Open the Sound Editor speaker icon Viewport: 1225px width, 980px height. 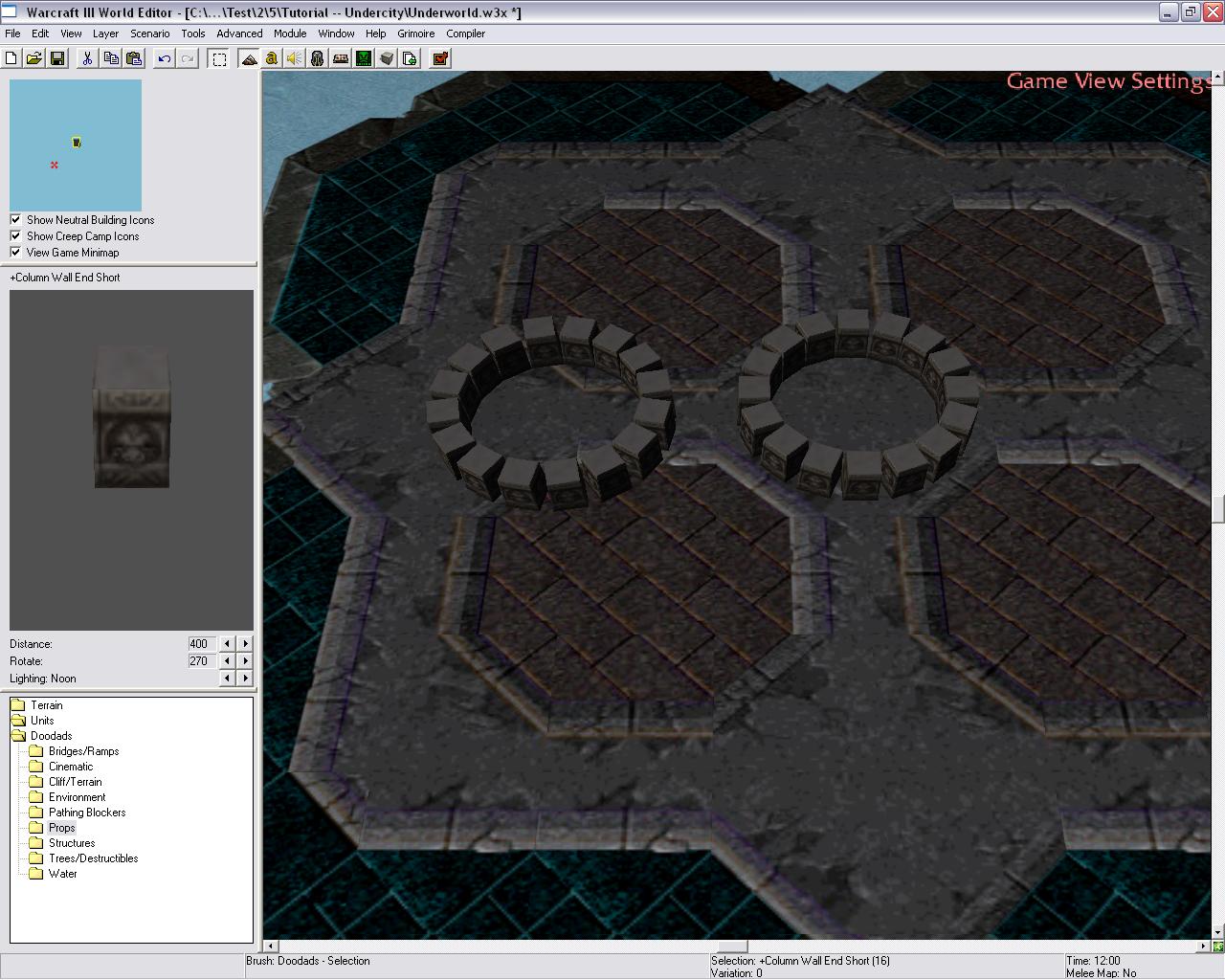tap(295, 58)
